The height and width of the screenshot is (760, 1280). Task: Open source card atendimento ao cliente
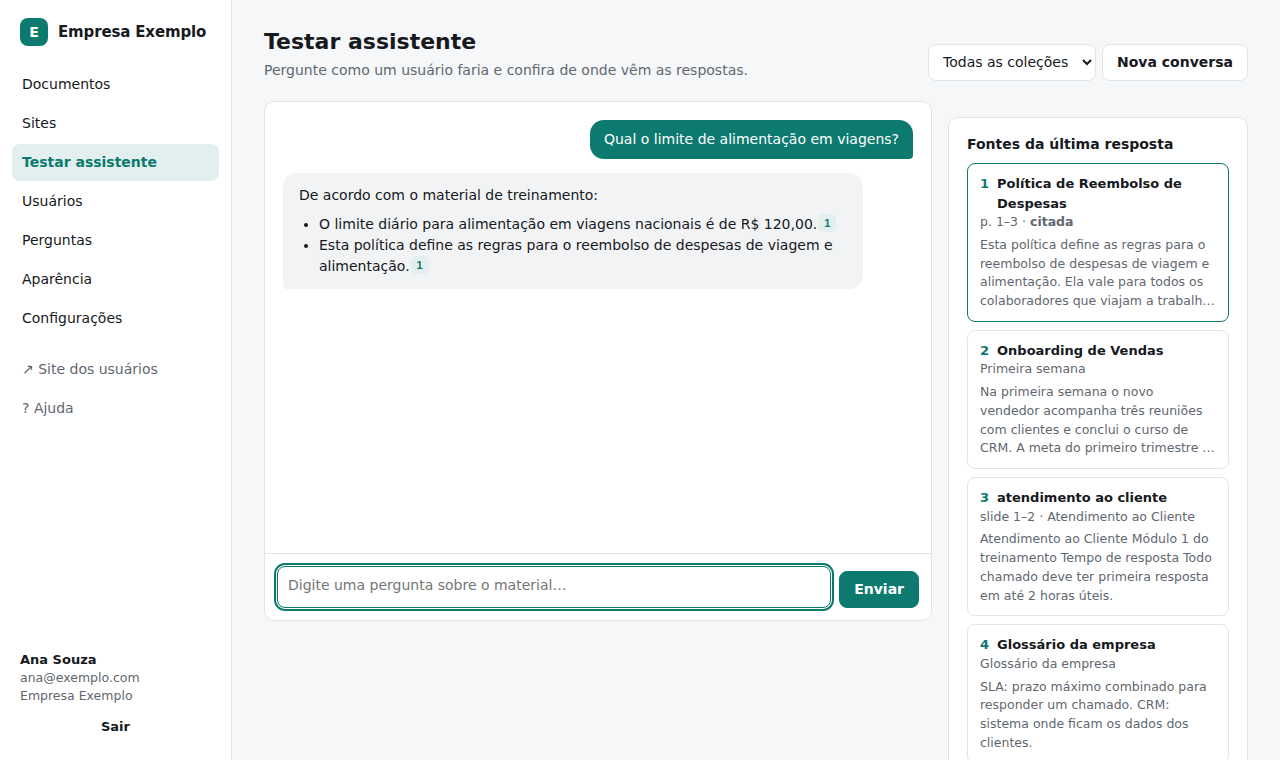click(x=1098, y=546)
